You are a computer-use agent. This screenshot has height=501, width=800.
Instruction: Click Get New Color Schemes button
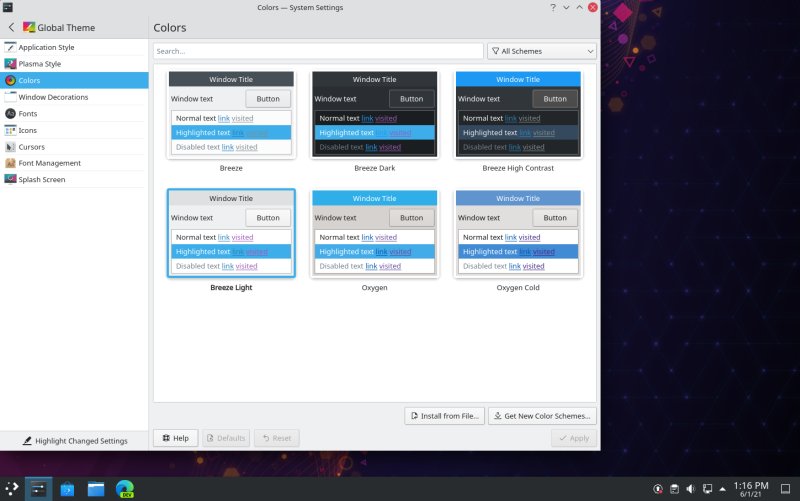pyautogui.click(x=542, y=415)
